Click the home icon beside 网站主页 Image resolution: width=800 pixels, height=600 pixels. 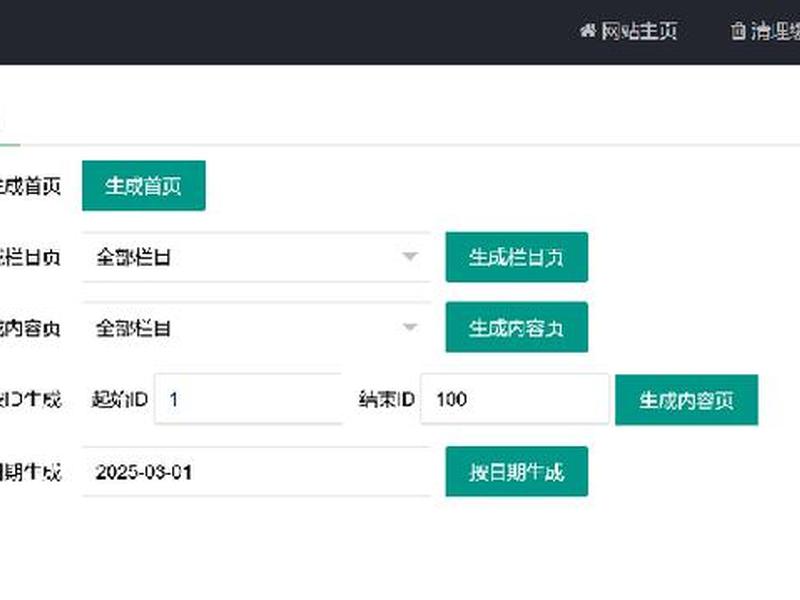tap(587, 31)
